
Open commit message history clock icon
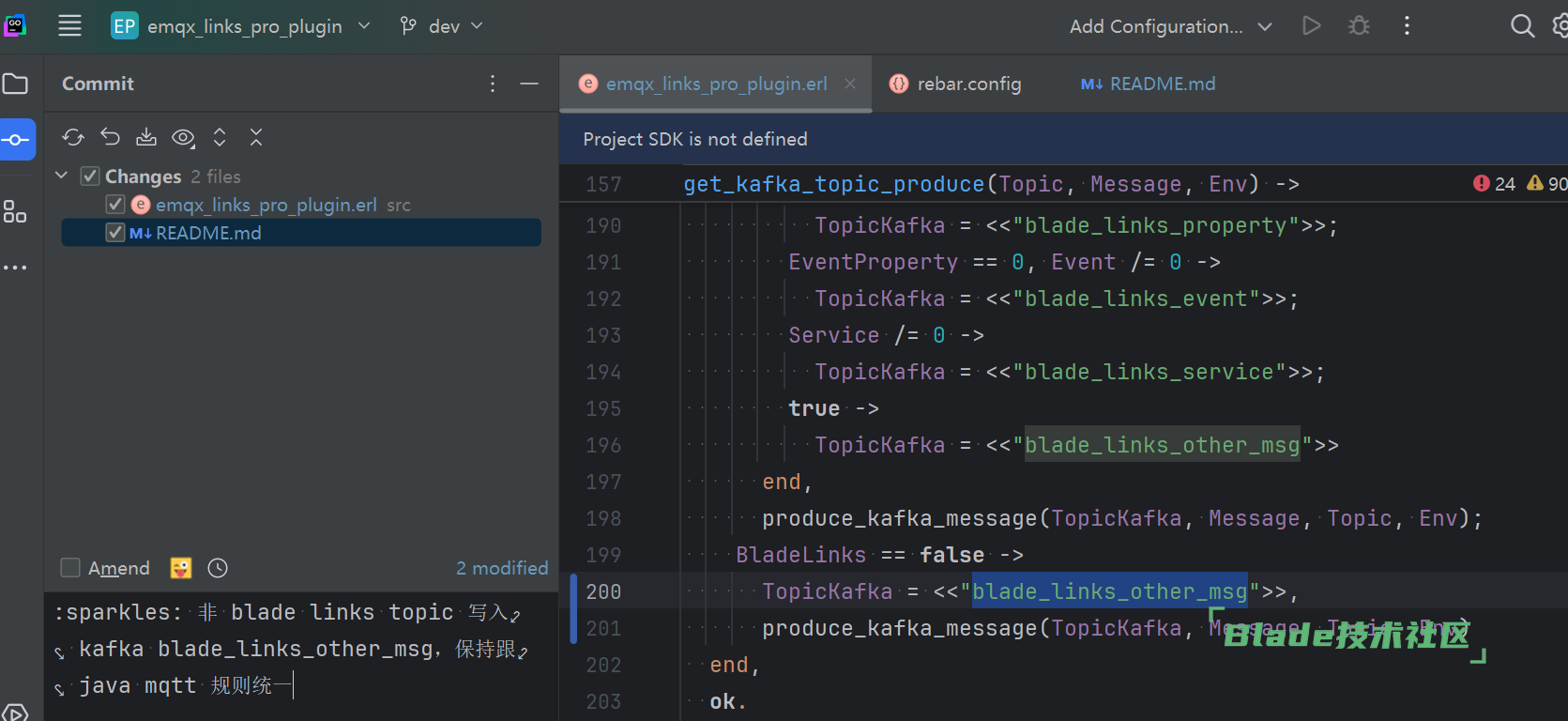point(218,568)
